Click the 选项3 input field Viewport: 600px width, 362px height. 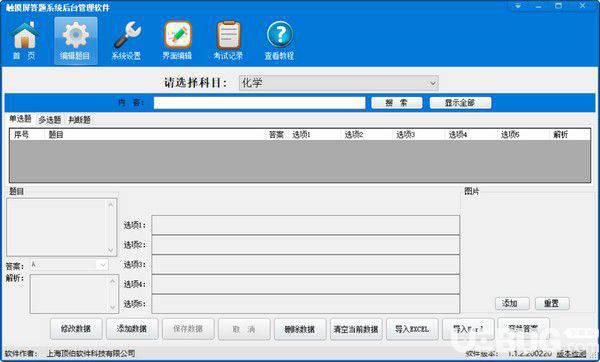tap(306, 264)
